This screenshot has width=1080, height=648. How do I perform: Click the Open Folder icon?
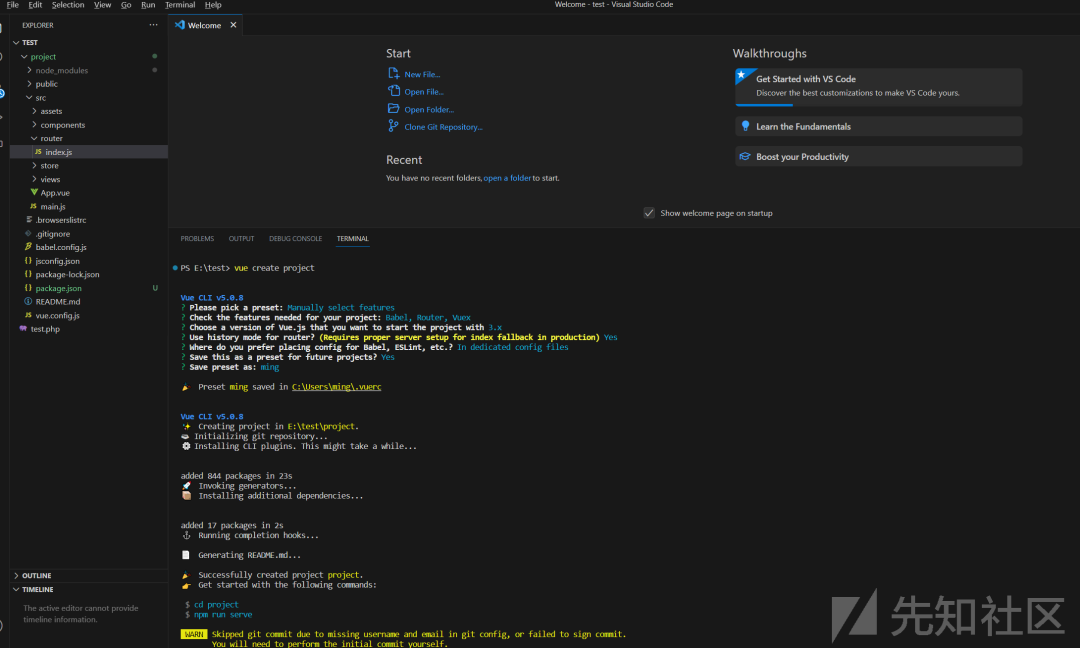pyautogui.click(x=393, y=108)
